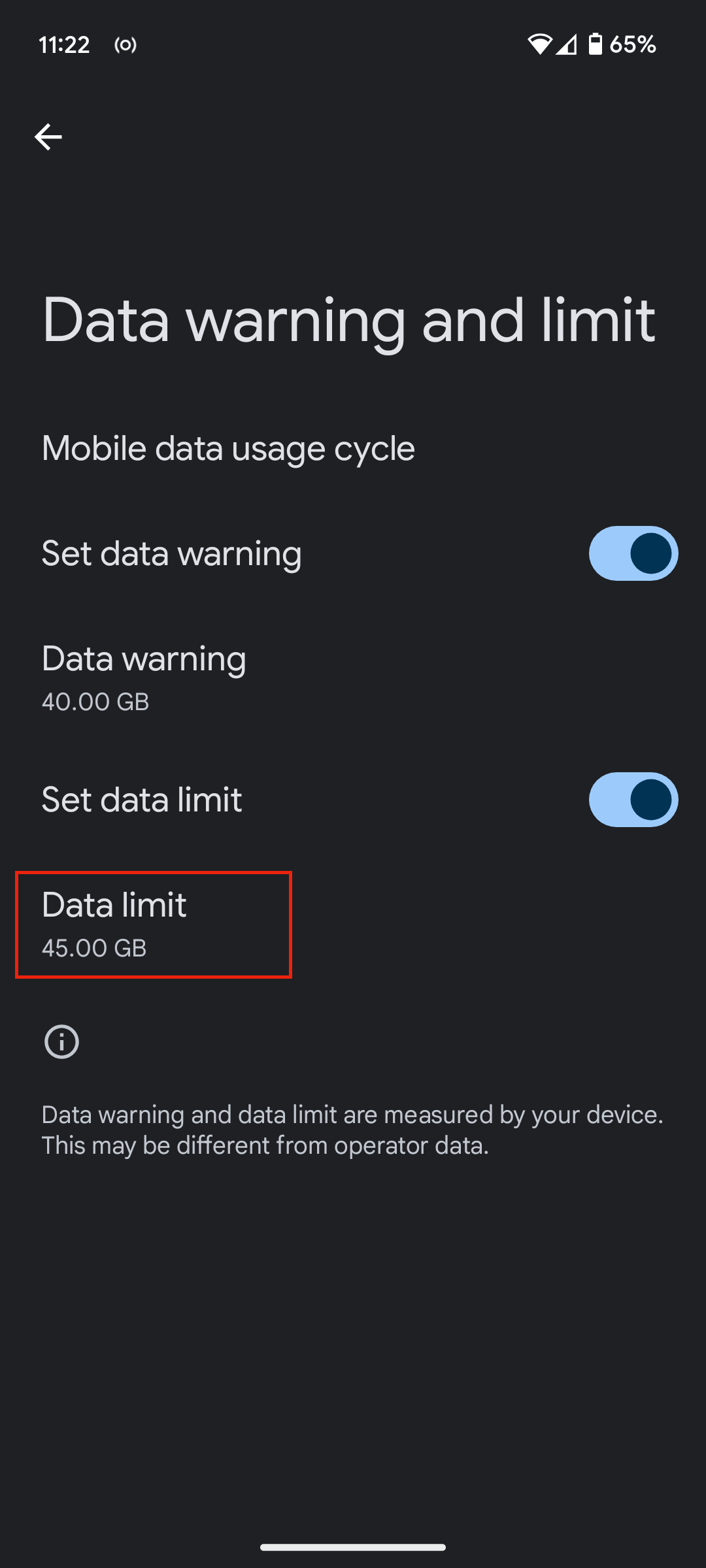Open Mobile data usage cycle
Screen dimensions: 706x1568
(x=228, y=449)
